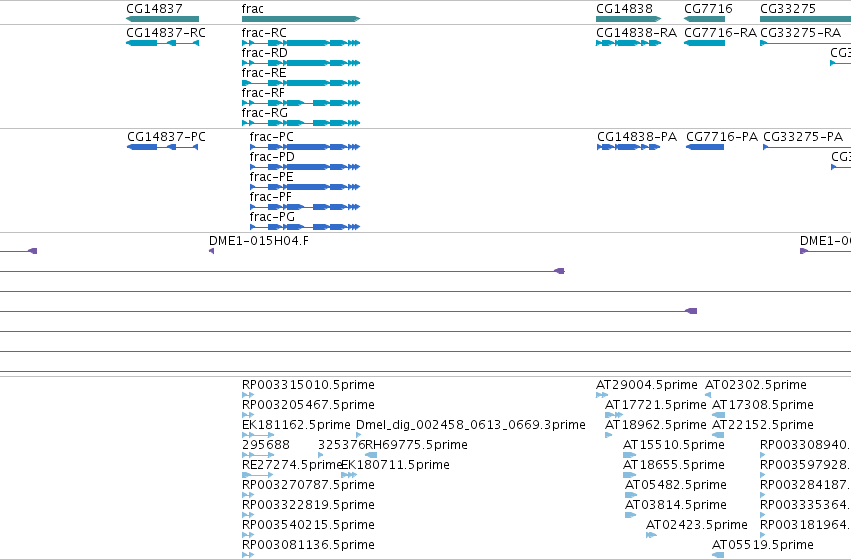Select EST AT22152.5prime

click(718, 435)
